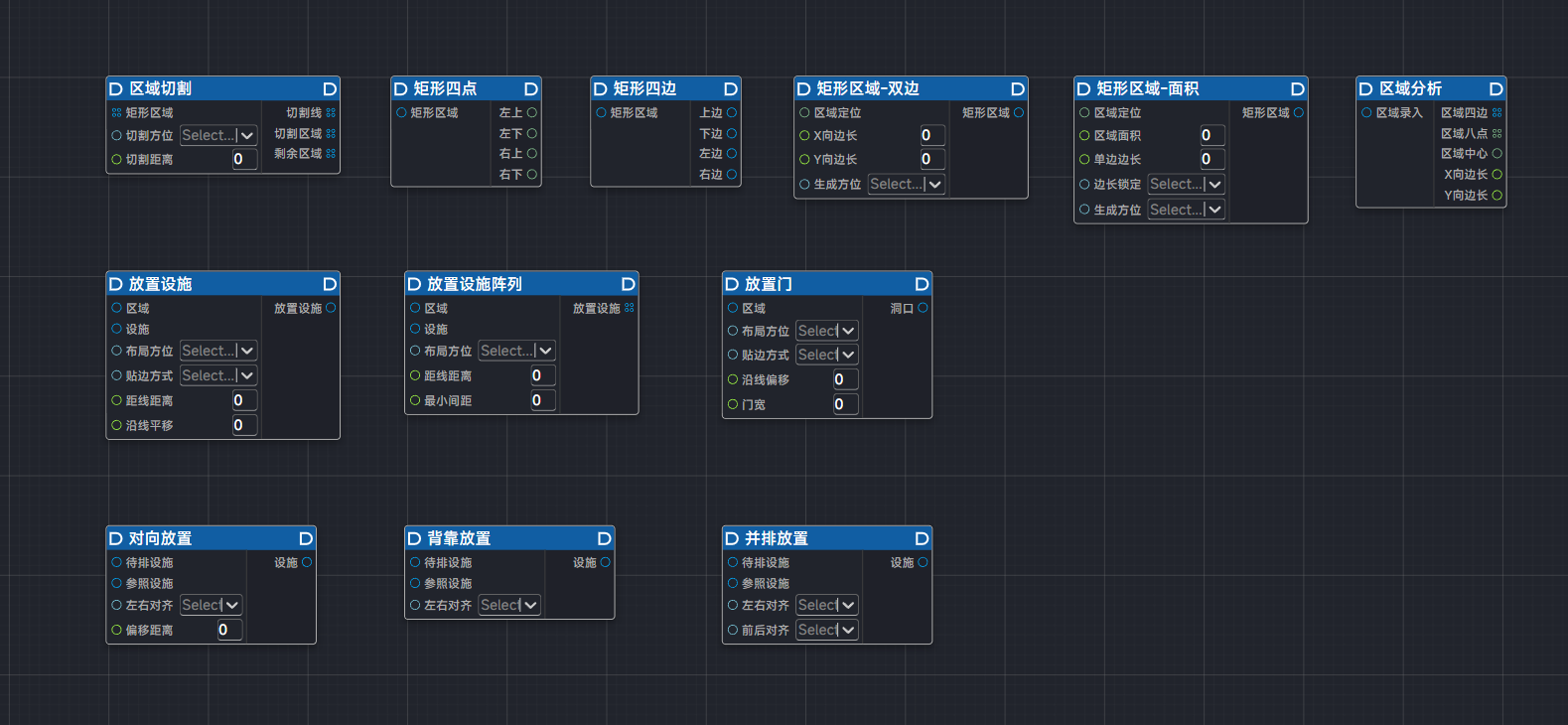Click the 区域八点 output port on 区域分析
Image resolution: width=1568 pixels, height=725 pixels.
pyautogui.click(x=1497, y=133)
